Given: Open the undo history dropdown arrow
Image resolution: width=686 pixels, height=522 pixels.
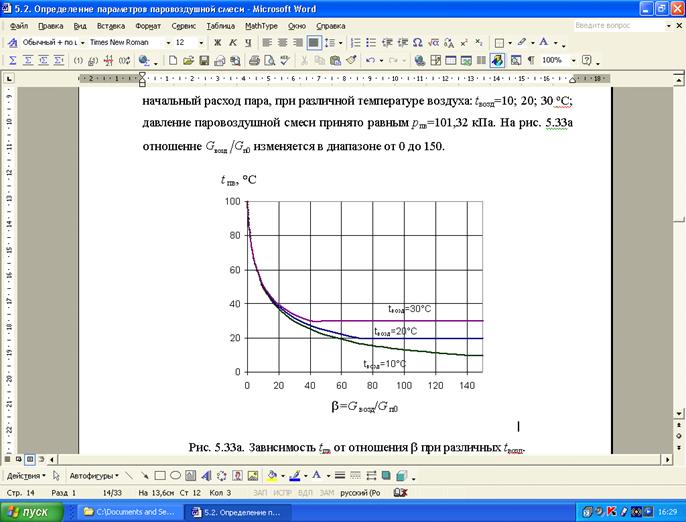Looking at the screenshot, I should click(x=382, y=60).
